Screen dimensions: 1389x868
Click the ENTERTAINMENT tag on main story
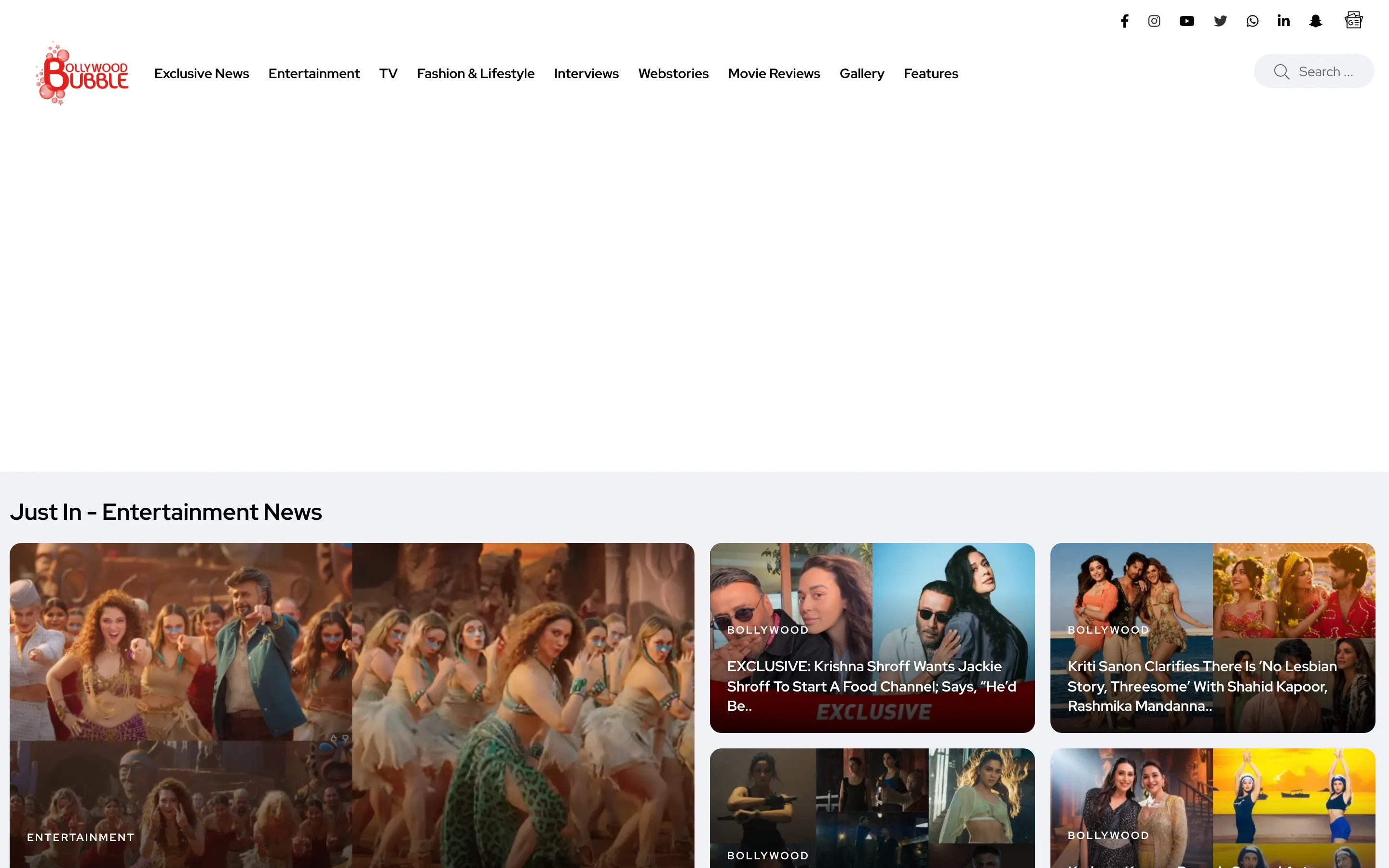(81, 837)
